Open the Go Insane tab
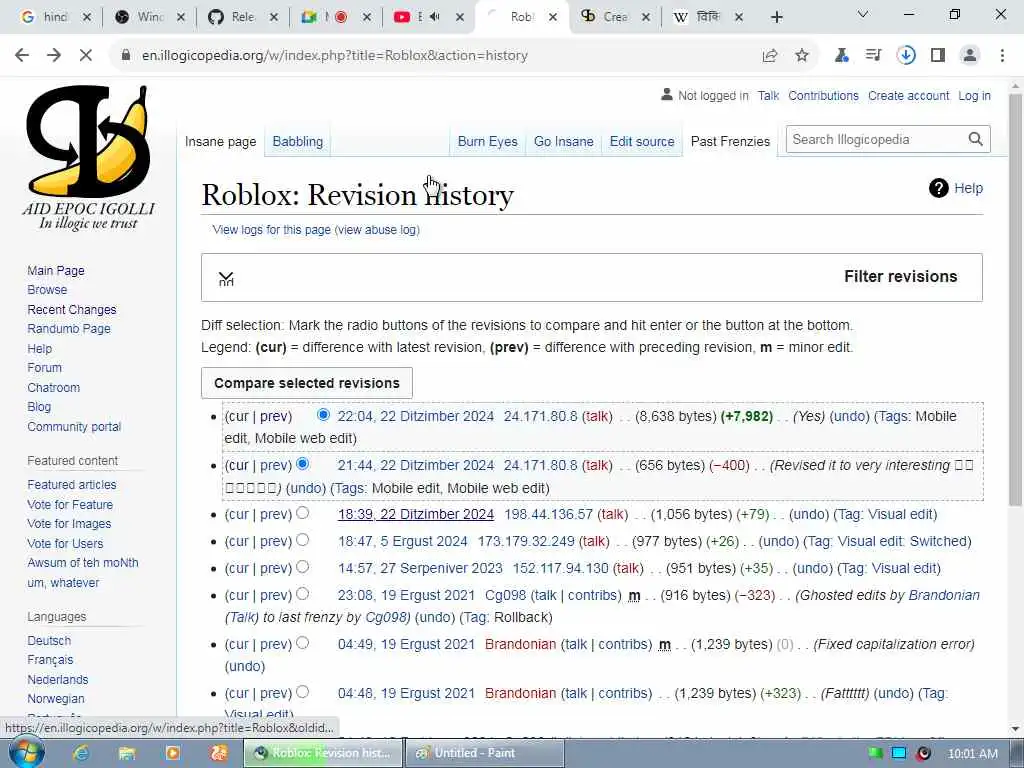This screenshot has width=1024, height=768. coord(564,141)
